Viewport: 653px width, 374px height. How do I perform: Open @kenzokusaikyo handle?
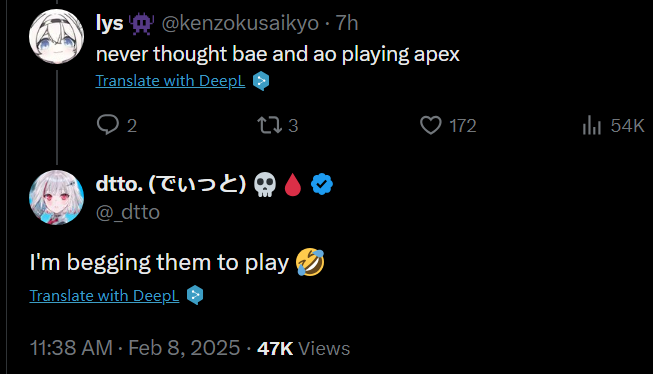240,23
